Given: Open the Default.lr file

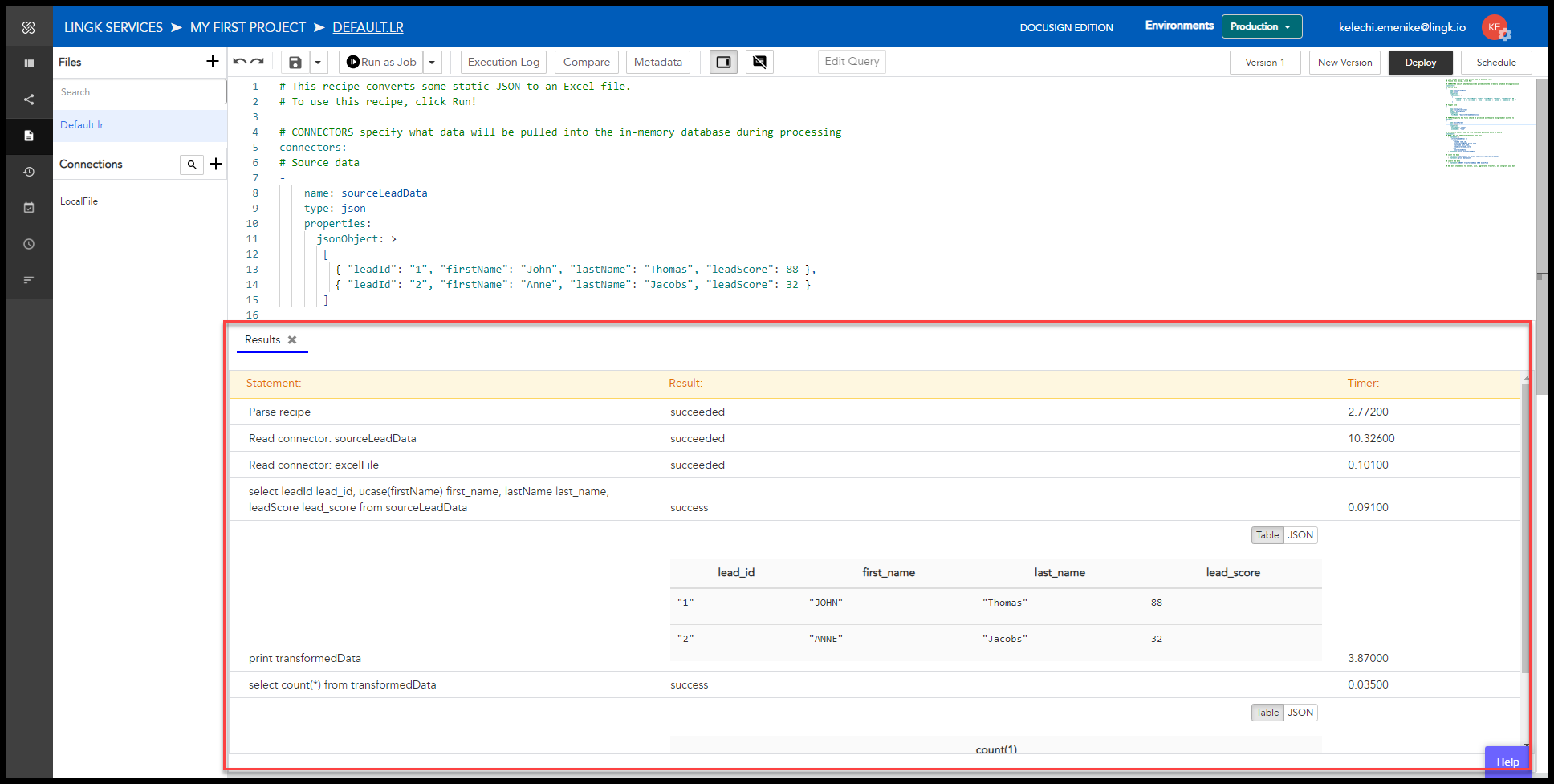Looking at the screenshot, I should [x=140, y=125].
